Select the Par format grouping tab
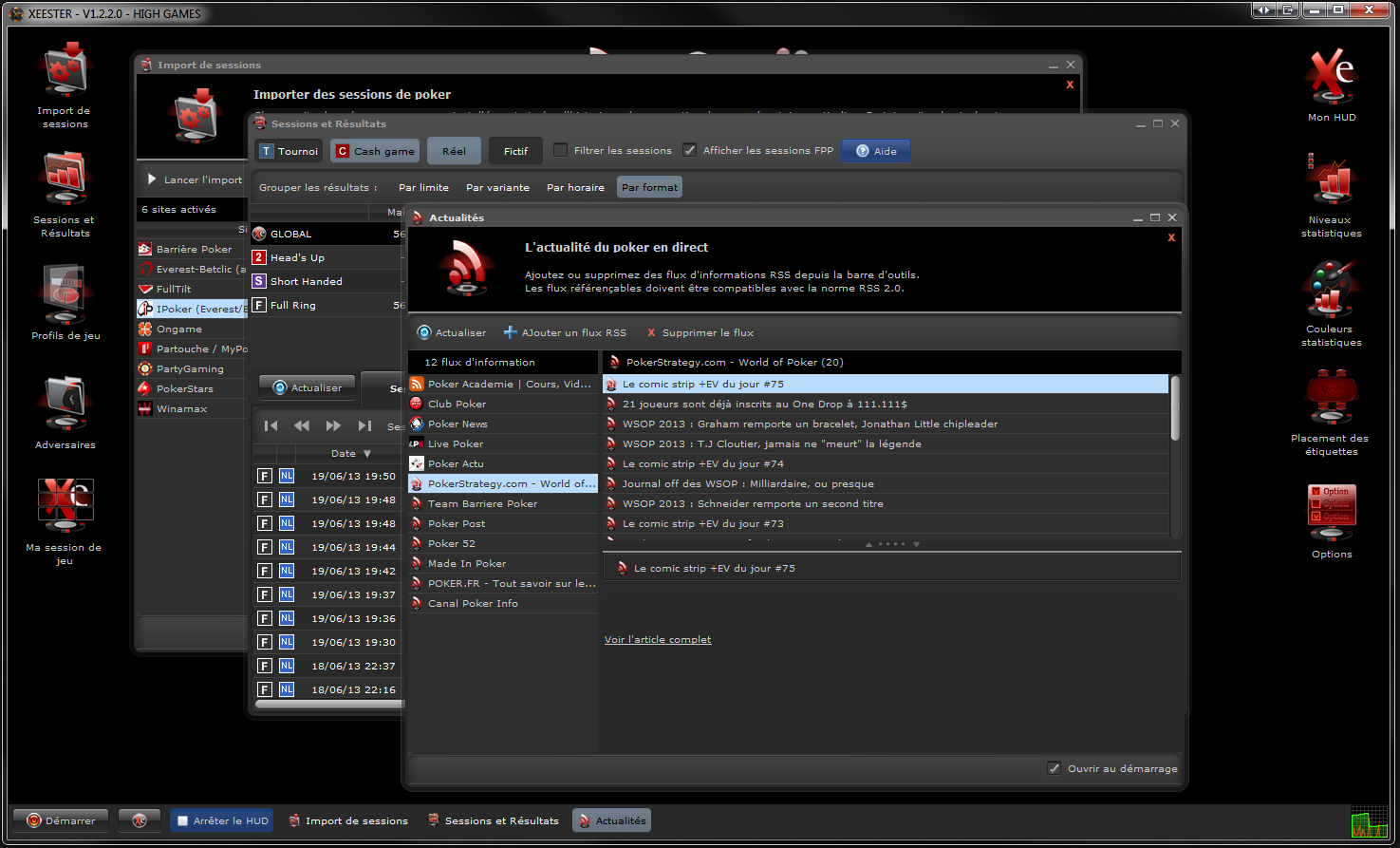This screenshot has width=1400, height=848. point(650,187)
